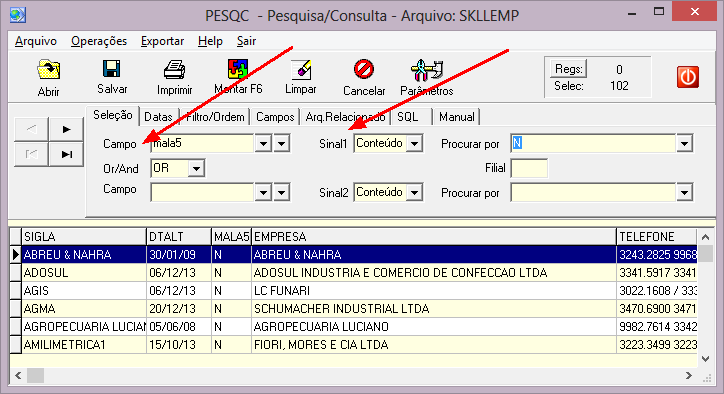This screenshot has height=394, width=724.
Task: Open second arrow beside mala5 field
Action: [282, 144]
